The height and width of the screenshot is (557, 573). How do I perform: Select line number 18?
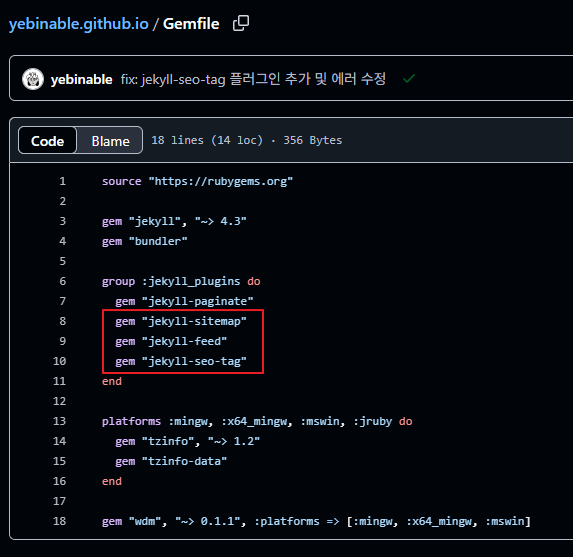tap(60, 521)
